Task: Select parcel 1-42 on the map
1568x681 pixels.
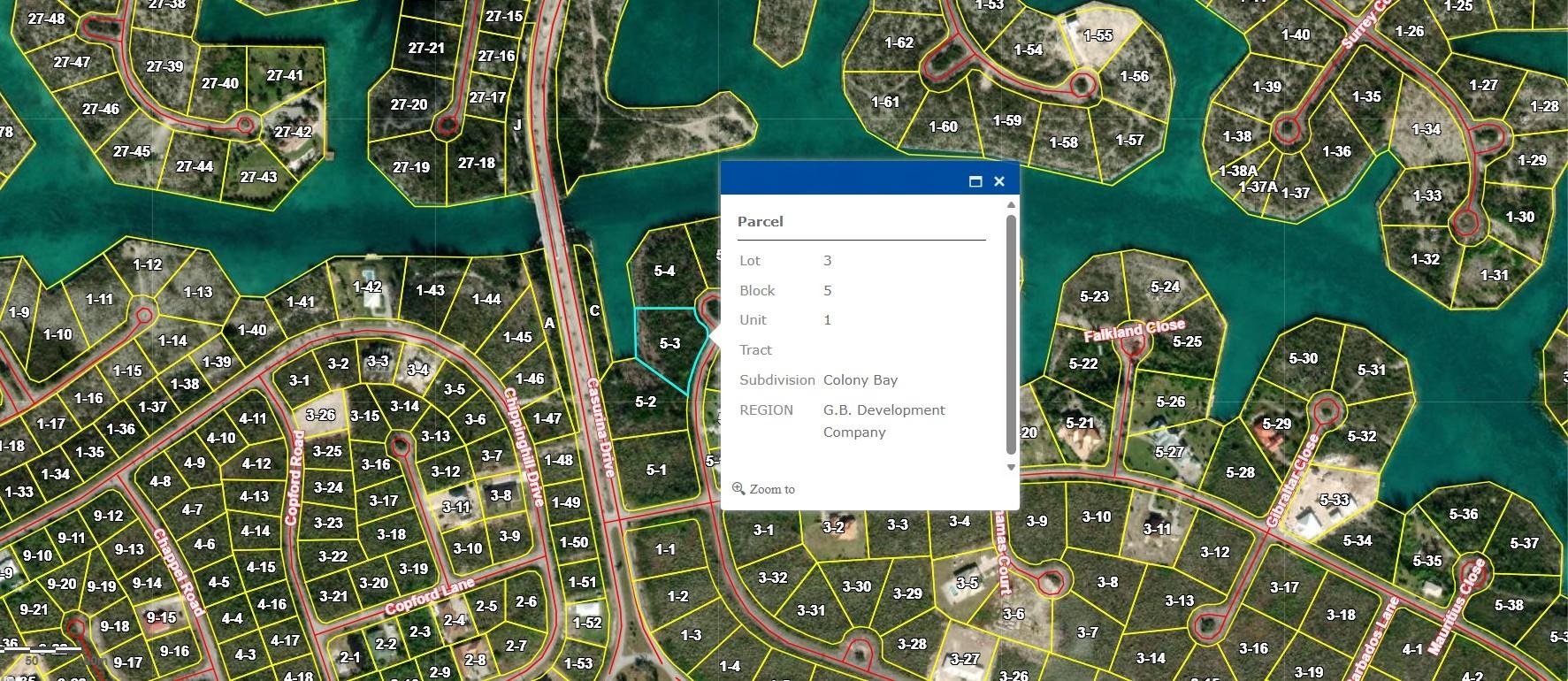Action: pos(367,287)
